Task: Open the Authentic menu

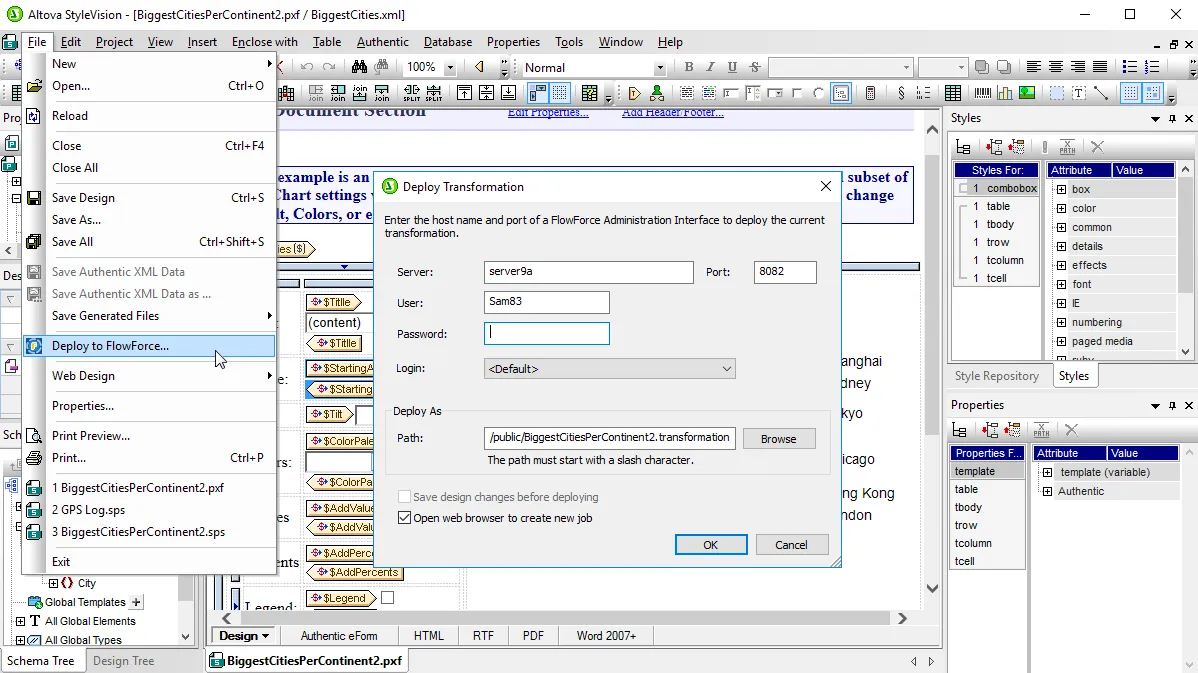Action: tap(382, 42)
